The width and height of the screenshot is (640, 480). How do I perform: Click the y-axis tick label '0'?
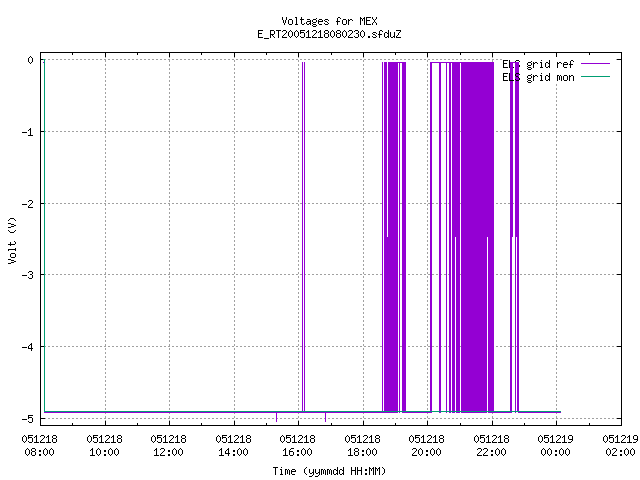click(x=31, y=60)
